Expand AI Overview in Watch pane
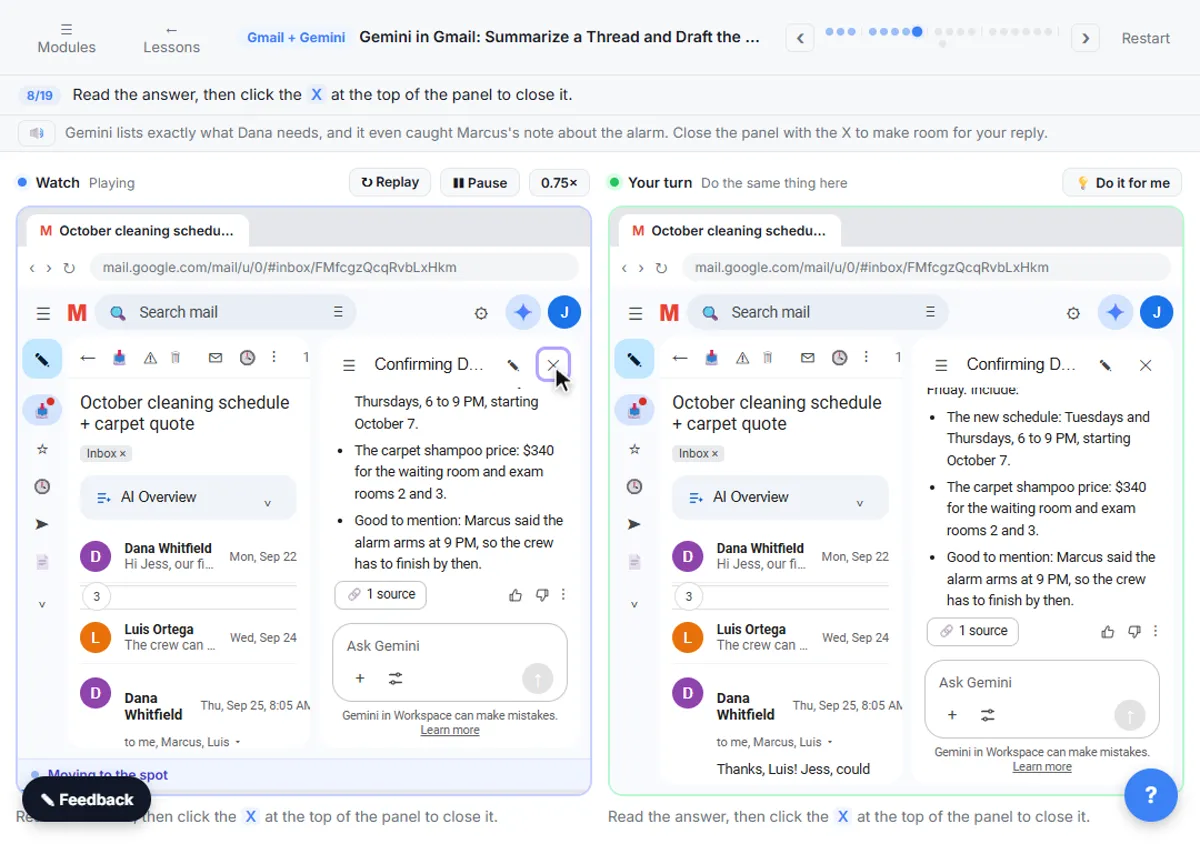 click(188, 497)
